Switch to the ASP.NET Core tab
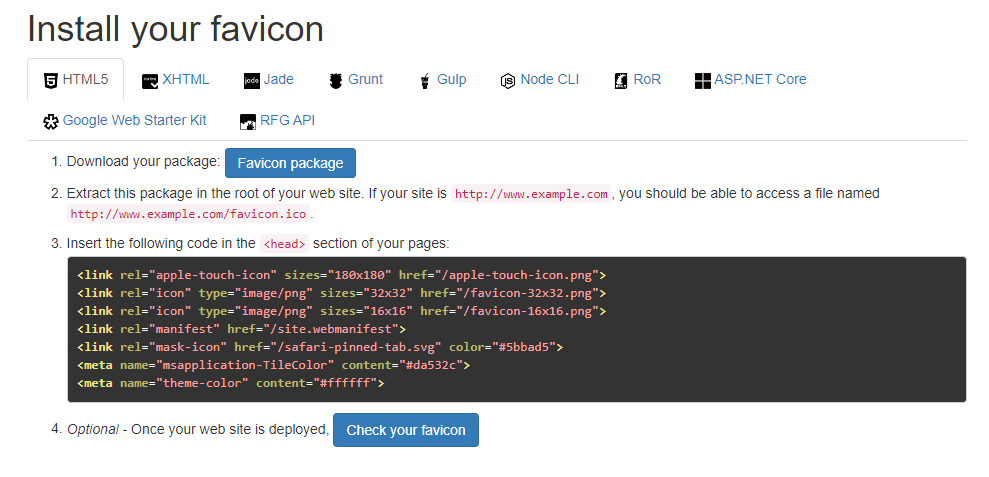 coord(760,79)
